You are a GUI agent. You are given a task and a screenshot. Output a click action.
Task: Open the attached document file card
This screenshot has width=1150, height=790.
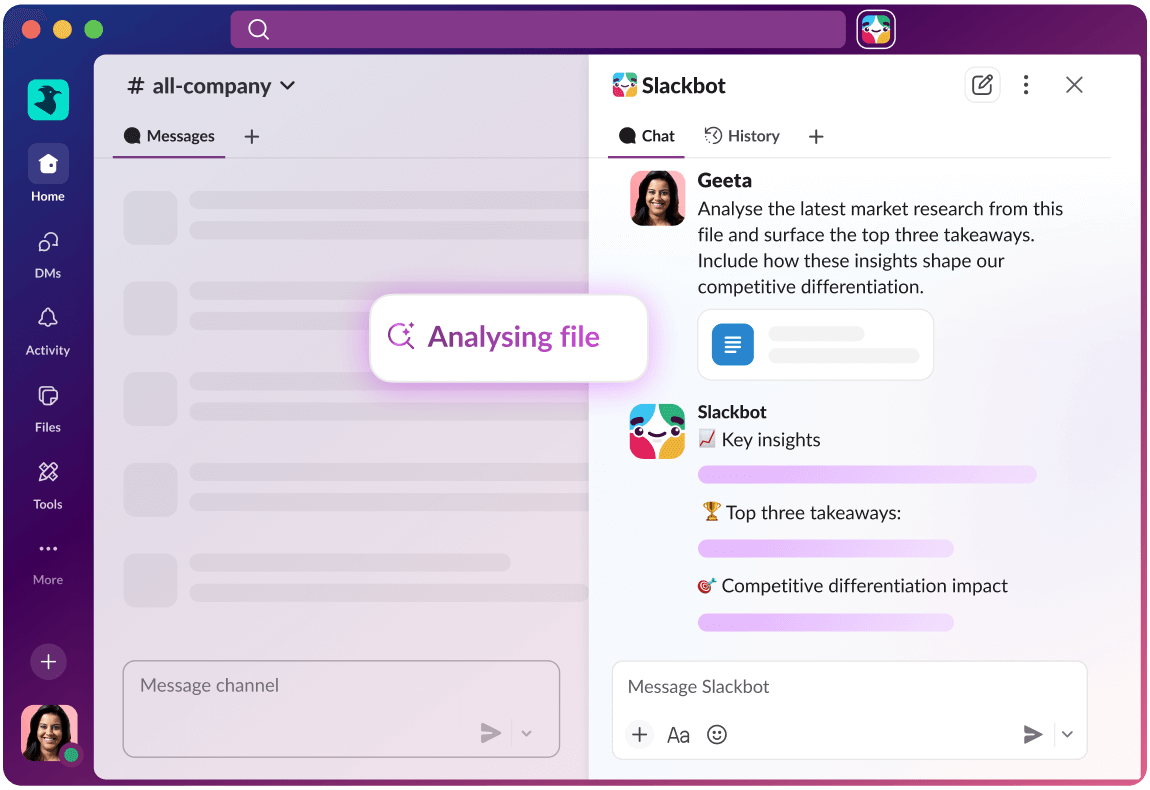point(815,344)
